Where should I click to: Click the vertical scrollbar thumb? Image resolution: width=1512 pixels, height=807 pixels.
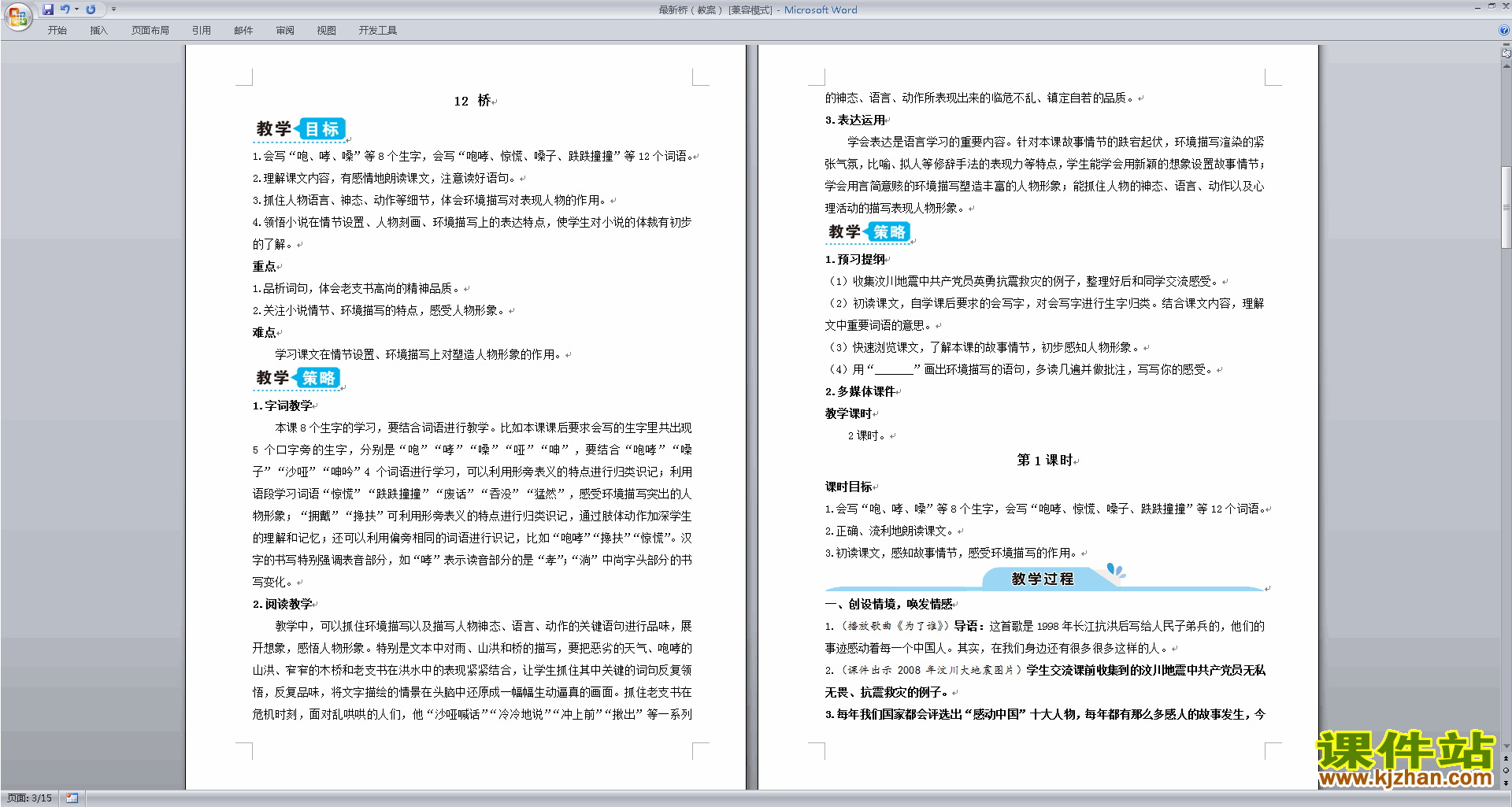point(1506,207)
